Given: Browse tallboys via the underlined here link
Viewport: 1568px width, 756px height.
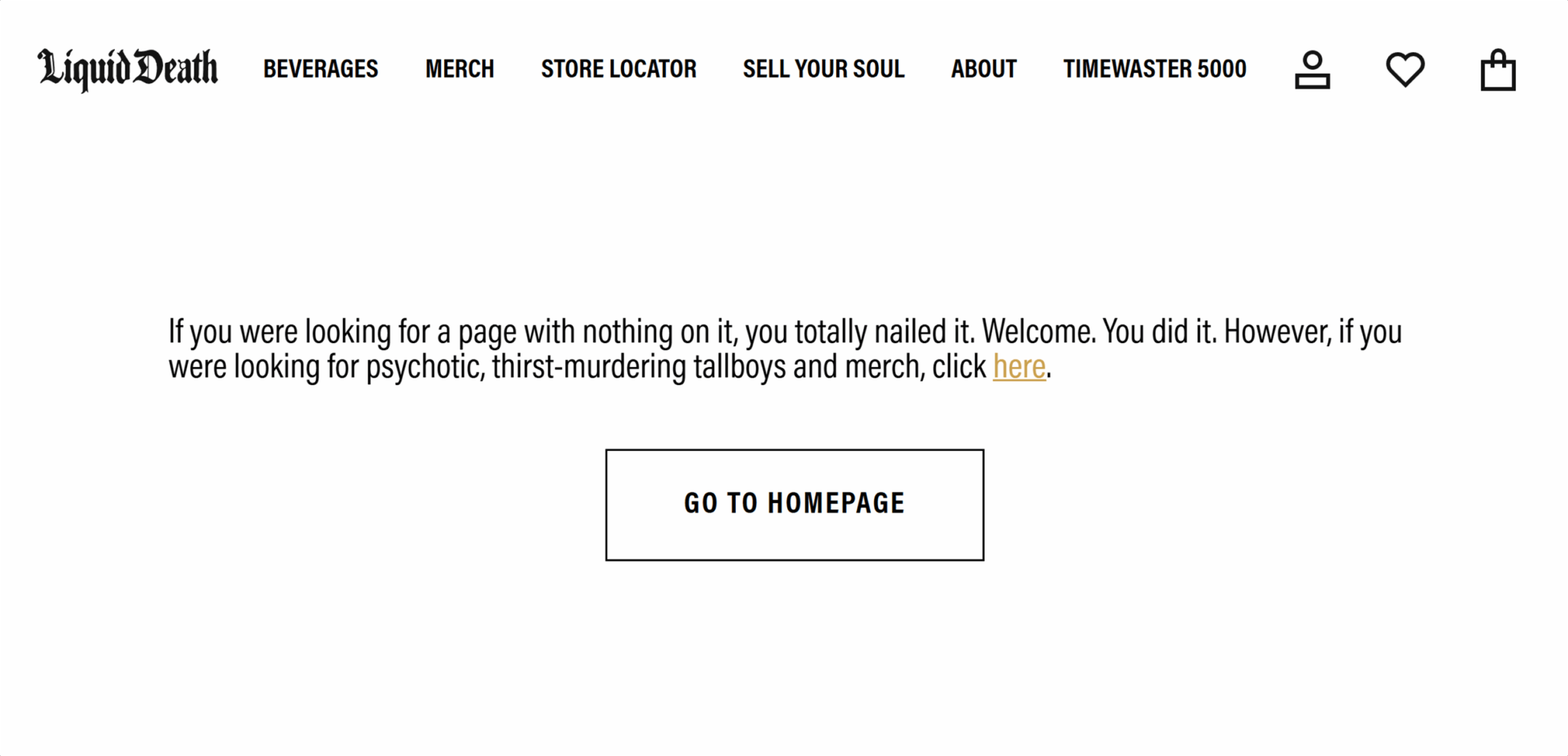Looking at the screenshot, I should click(x=1019, y=367).
